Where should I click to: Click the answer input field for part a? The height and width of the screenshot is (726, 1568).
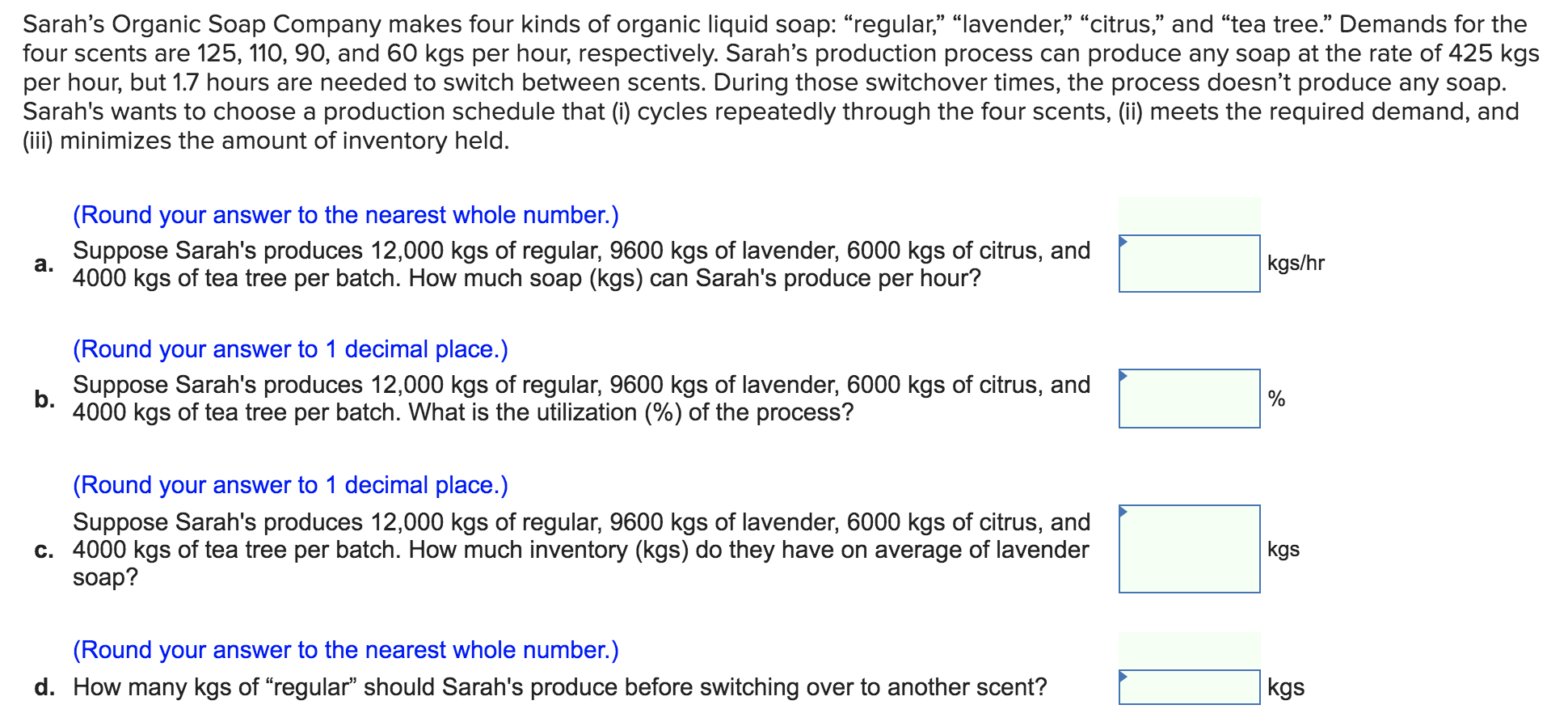pos(1188,263)
